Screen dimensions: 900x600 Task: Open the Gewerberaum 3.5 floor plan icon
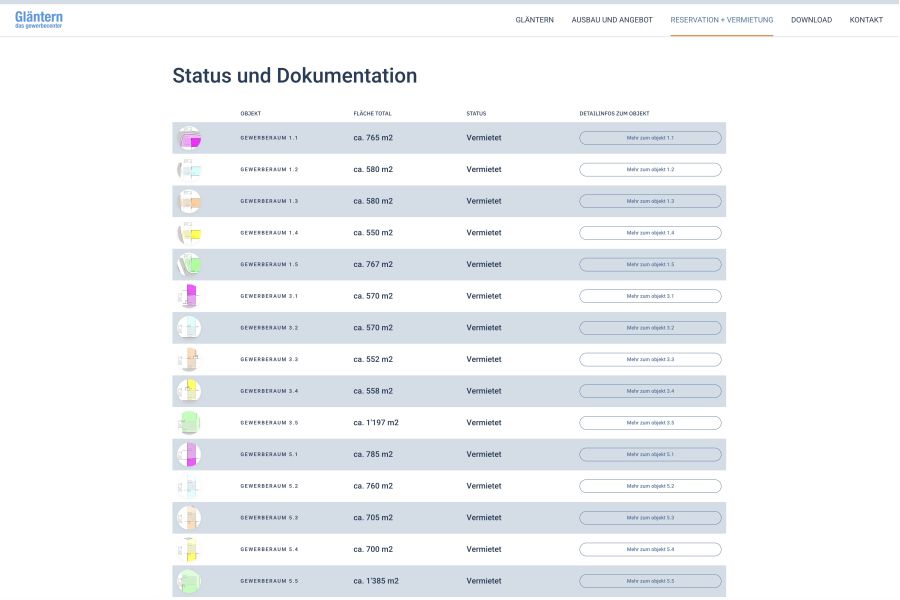point(189,423)
